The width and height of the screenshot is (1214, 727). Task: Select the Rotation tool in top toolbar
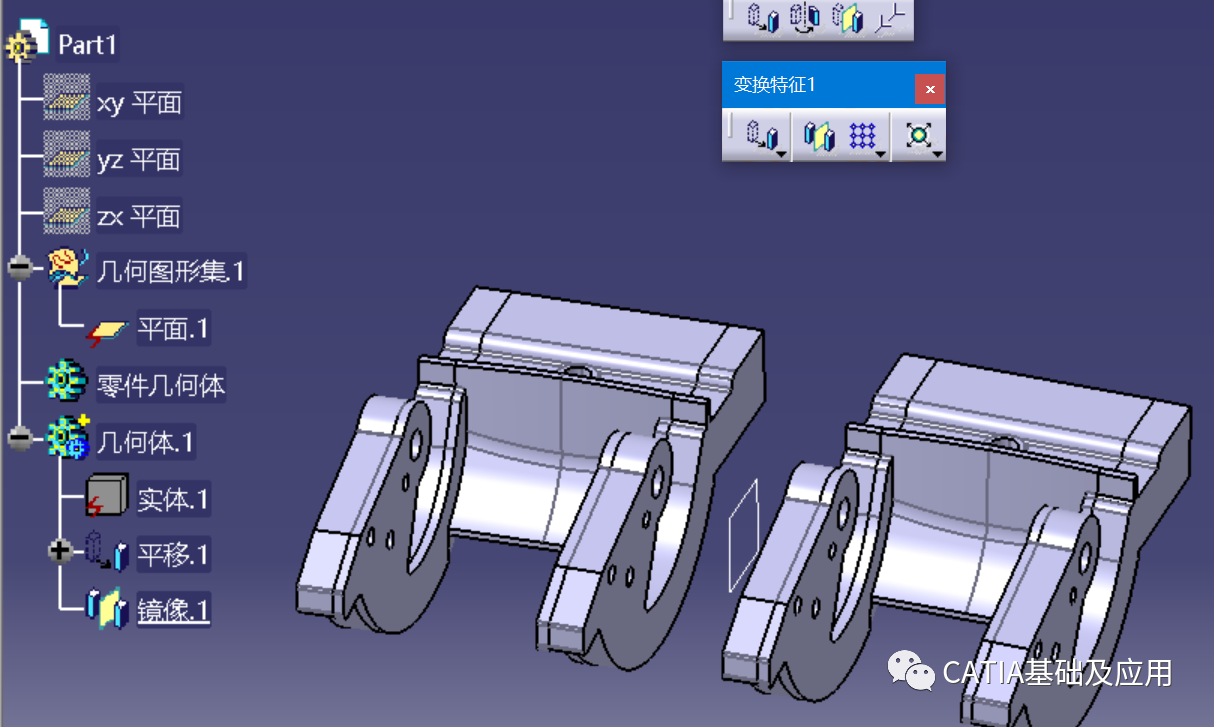805,18
